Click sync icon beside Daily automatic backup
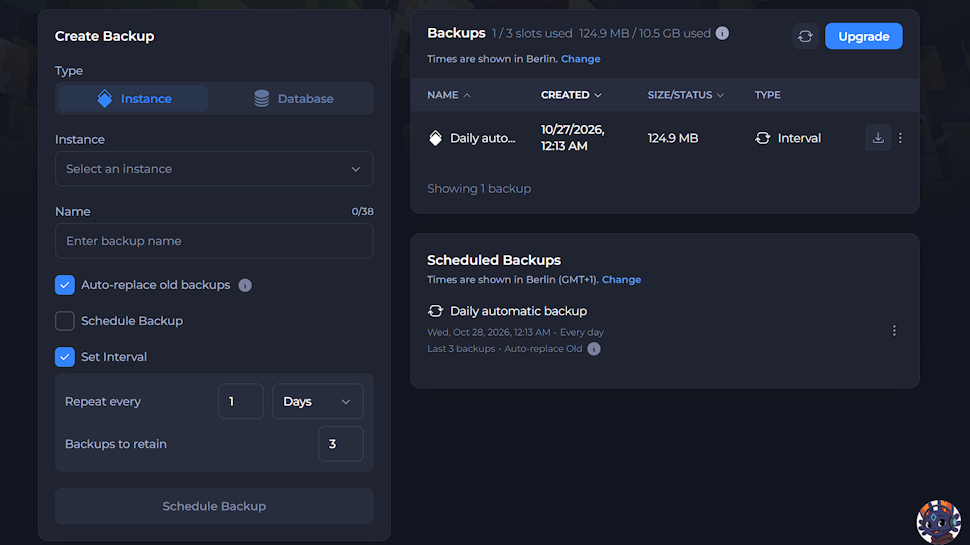 [436, 311]
